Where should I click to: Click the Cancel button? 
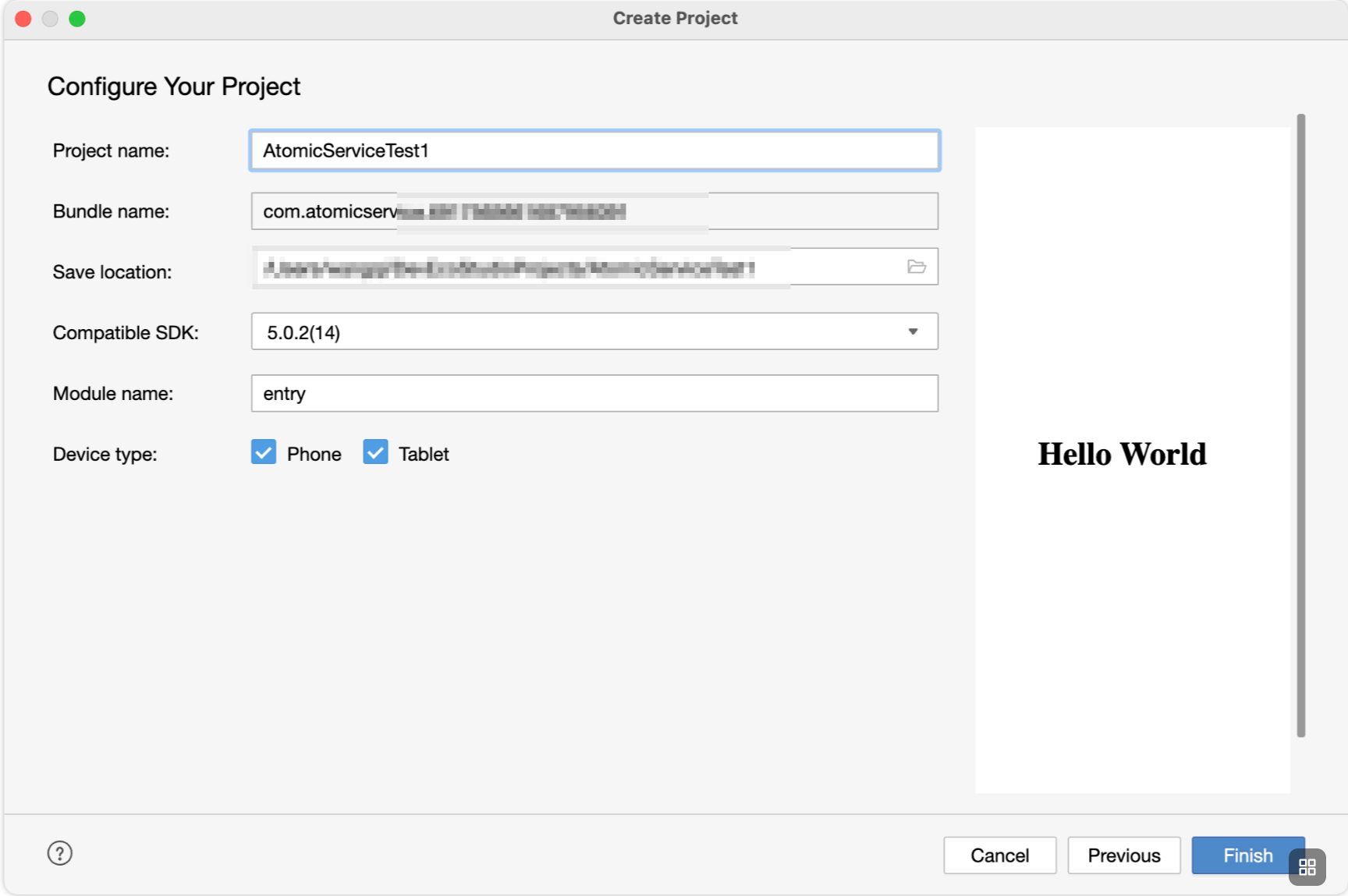1000,855
